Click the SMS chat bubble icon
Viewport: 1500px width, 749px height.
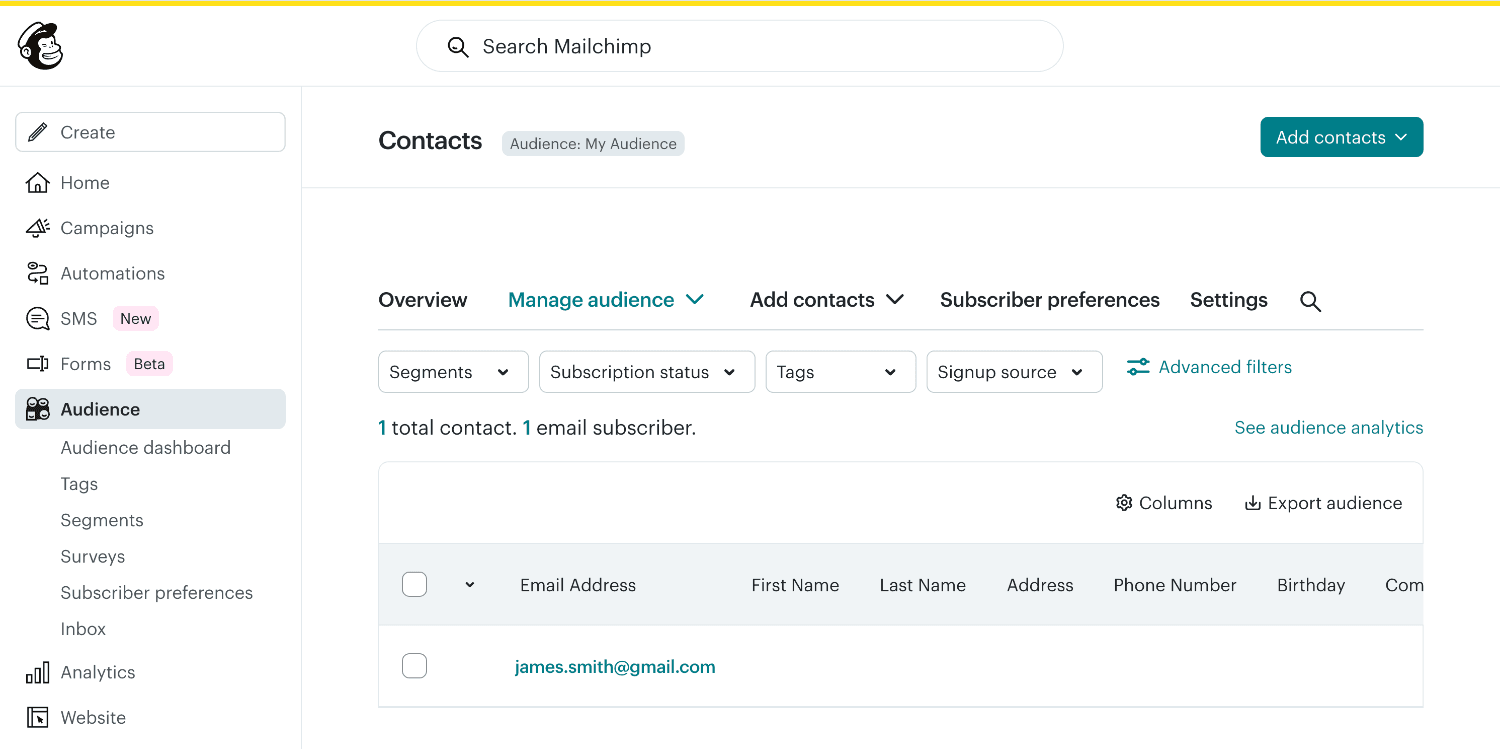click(x=38, y=319)
